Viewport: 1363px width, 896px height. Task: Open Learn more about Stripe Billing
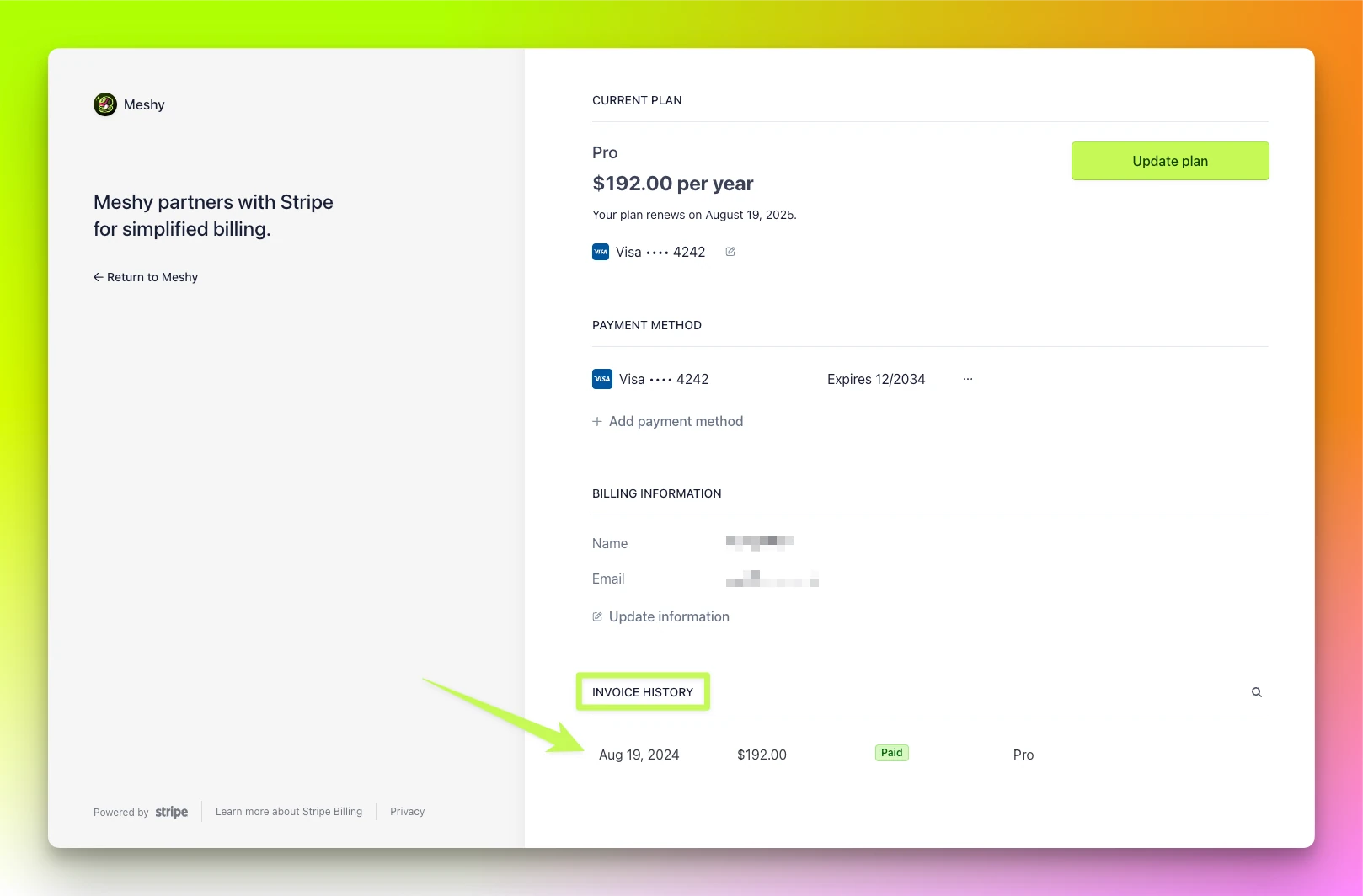289,812
